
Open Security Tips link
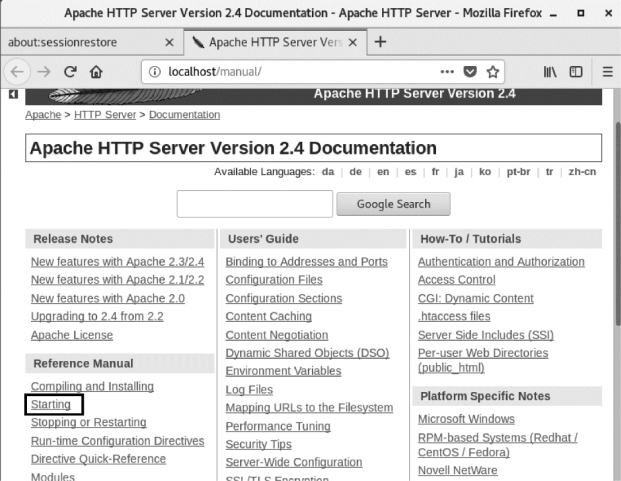click(x=259, y=444)
